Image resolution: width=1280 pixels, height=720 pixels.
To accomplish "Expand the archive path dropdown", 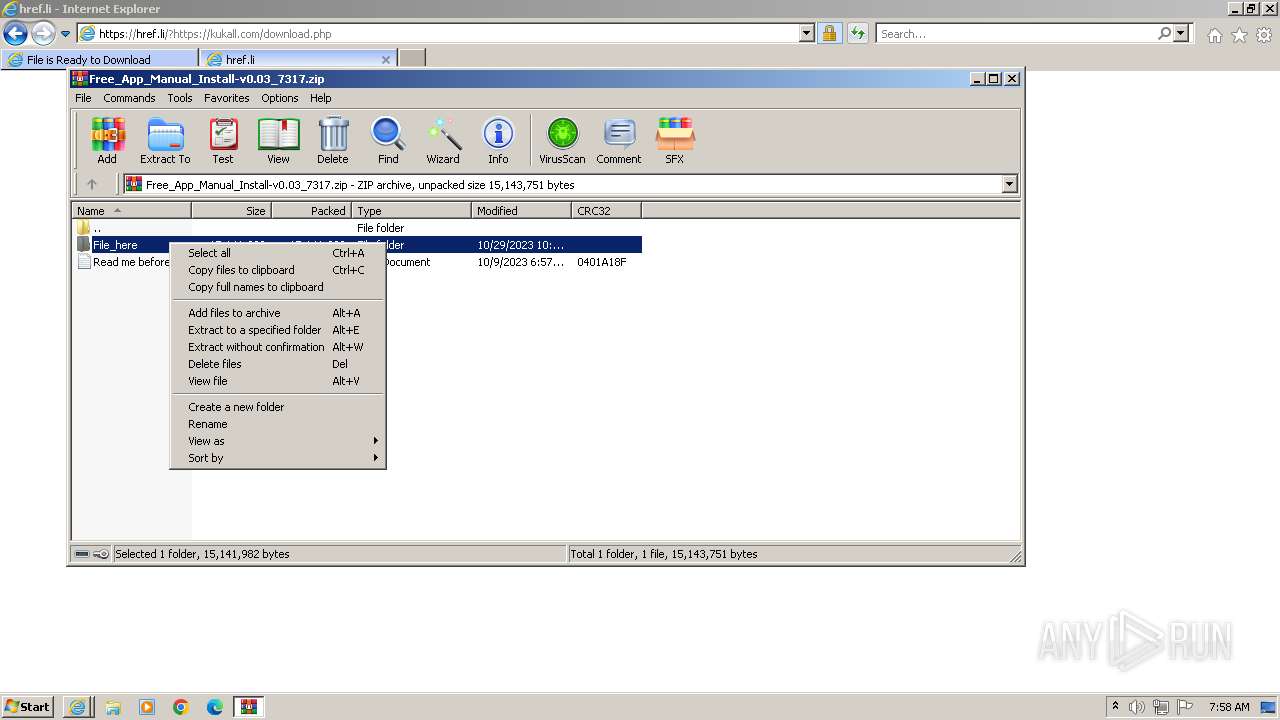I will pyautogui.click(x=1009, y=184).
